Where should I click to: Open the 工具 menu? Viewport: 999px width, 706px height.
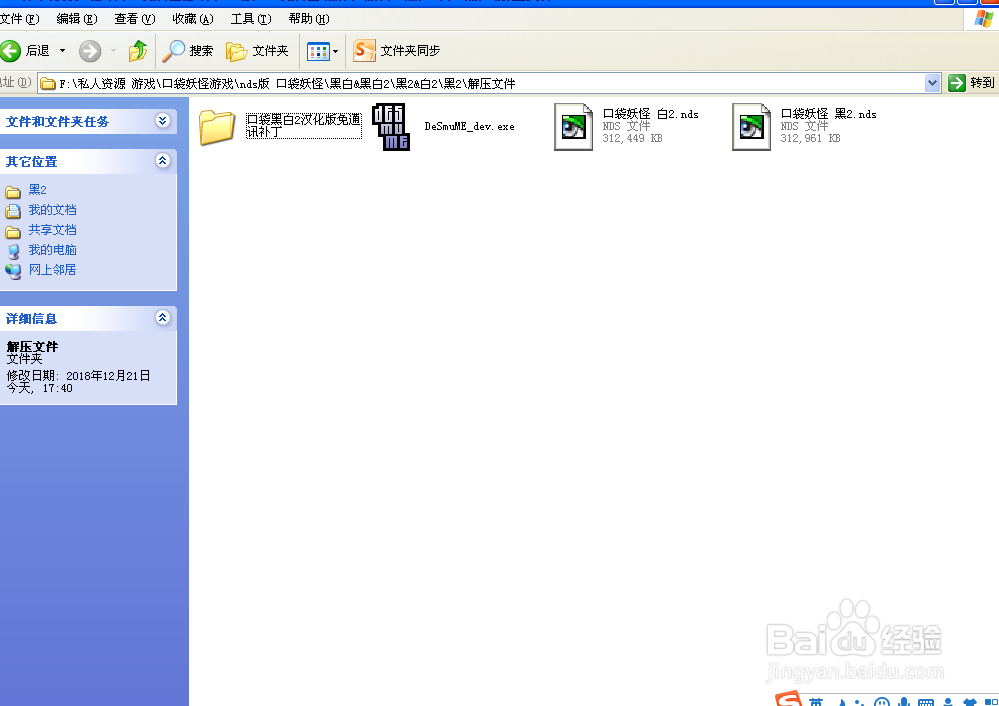pos(250,18)
